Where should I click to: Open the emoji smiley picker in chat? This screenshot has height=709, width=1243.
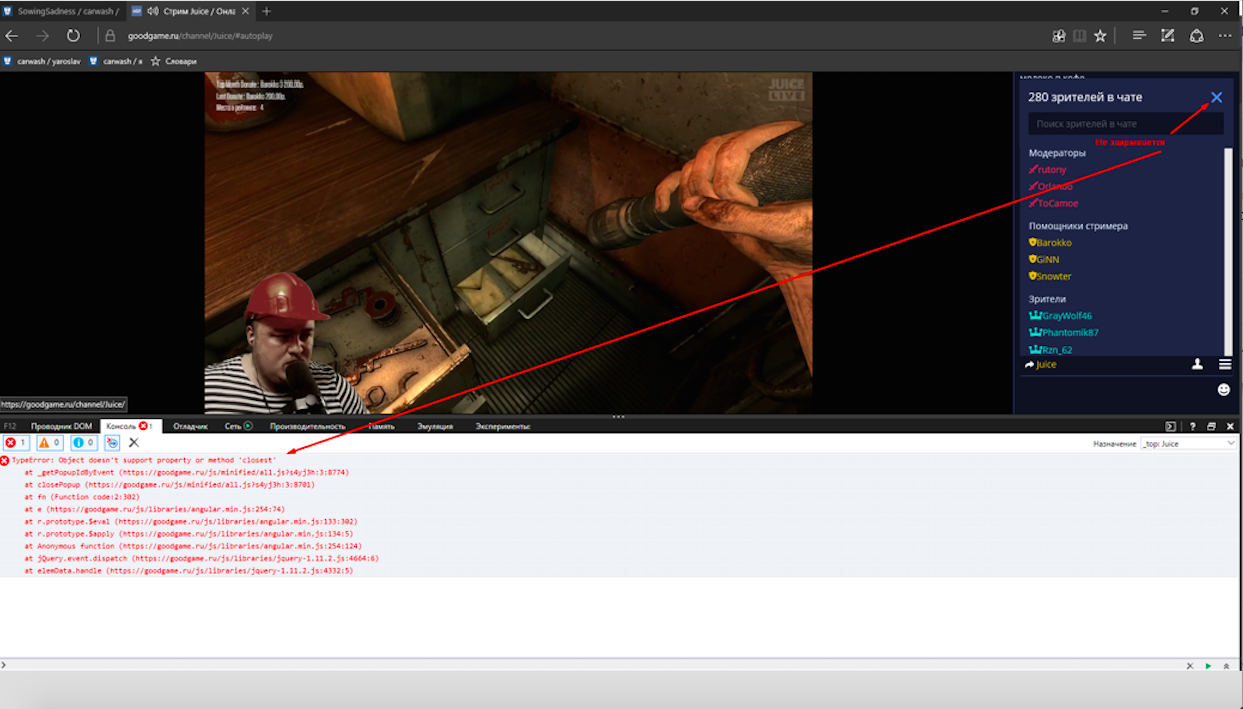(x=1224, y=390)
